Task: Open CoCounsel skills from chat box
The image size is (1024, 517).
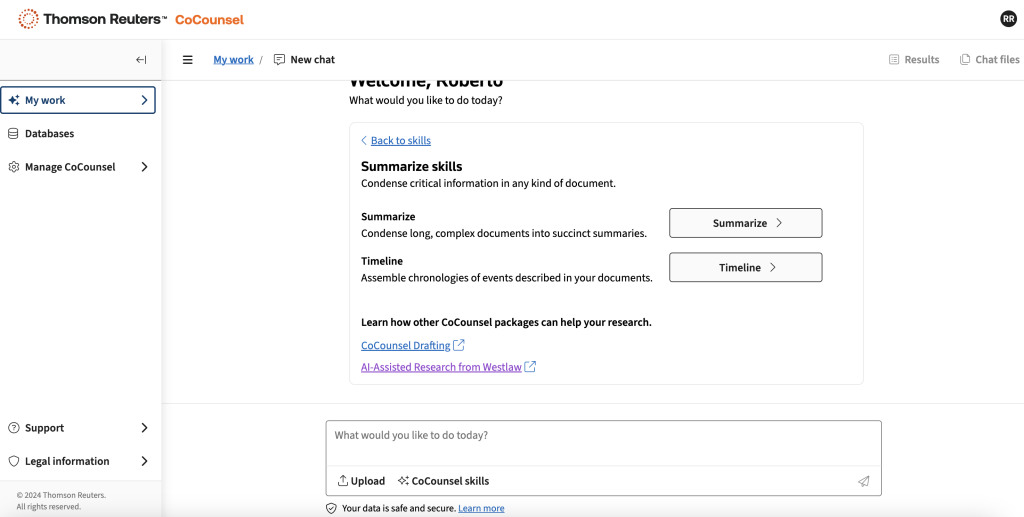Action: (x=443, y=481)
